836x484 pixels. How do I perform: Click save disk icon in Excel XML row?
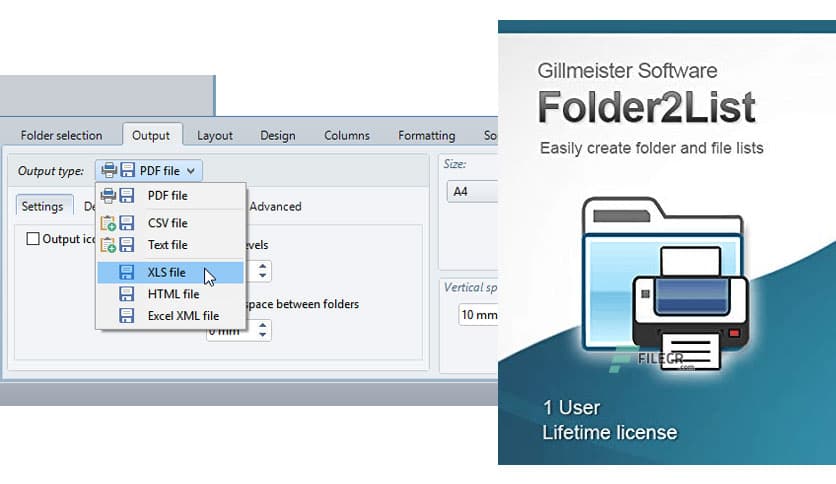[x=127, y=316]
